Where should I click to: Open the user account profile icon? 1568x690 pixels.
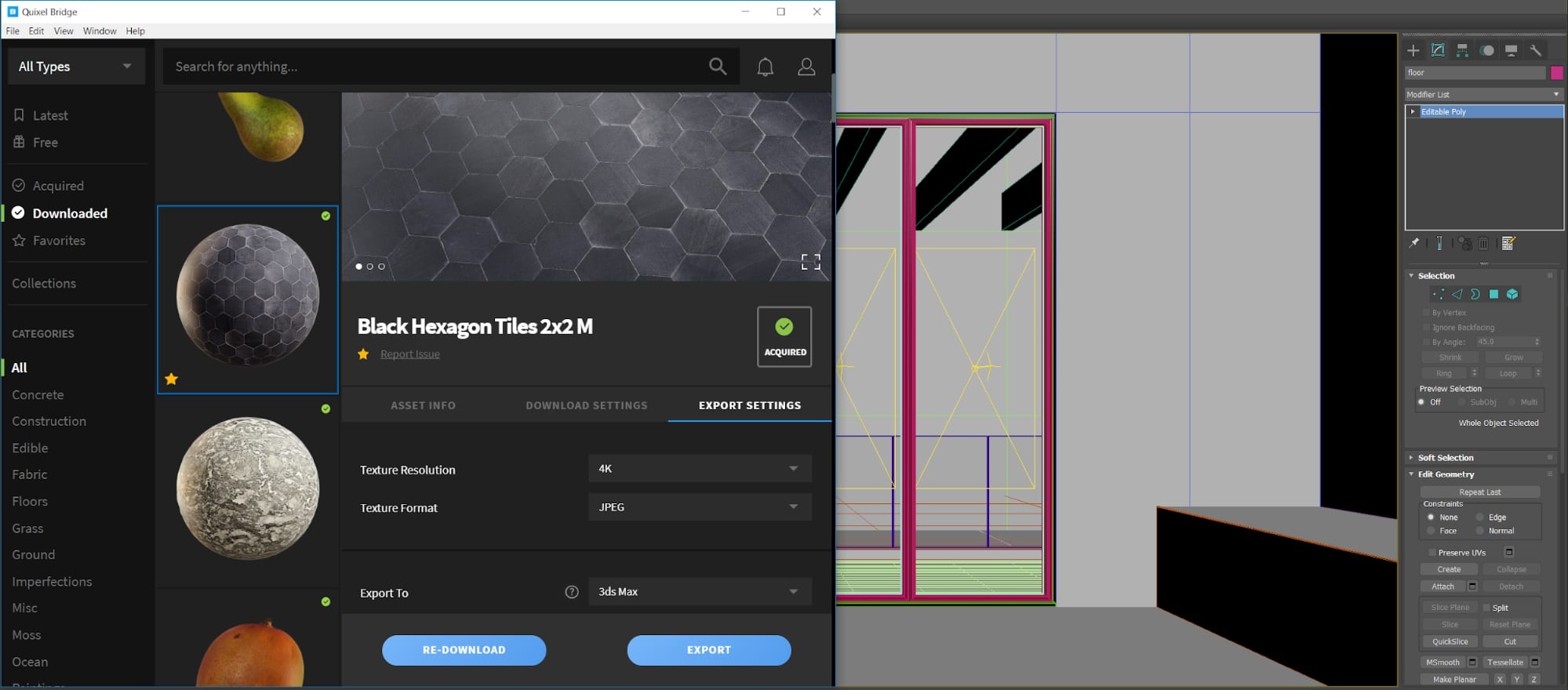point(806,67)
